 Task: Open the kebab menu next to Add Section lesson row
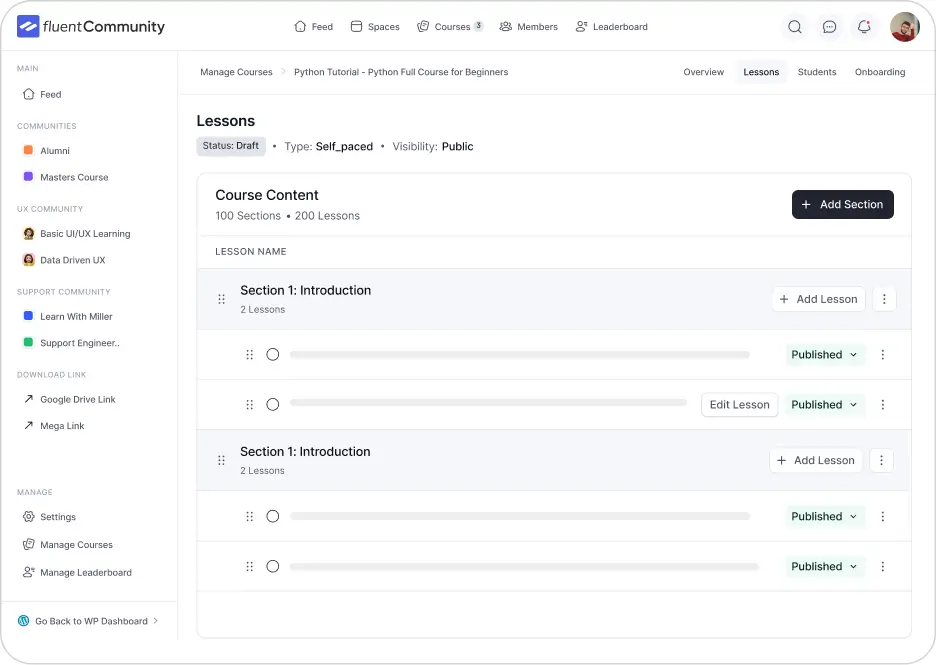[x=884, y=299]
